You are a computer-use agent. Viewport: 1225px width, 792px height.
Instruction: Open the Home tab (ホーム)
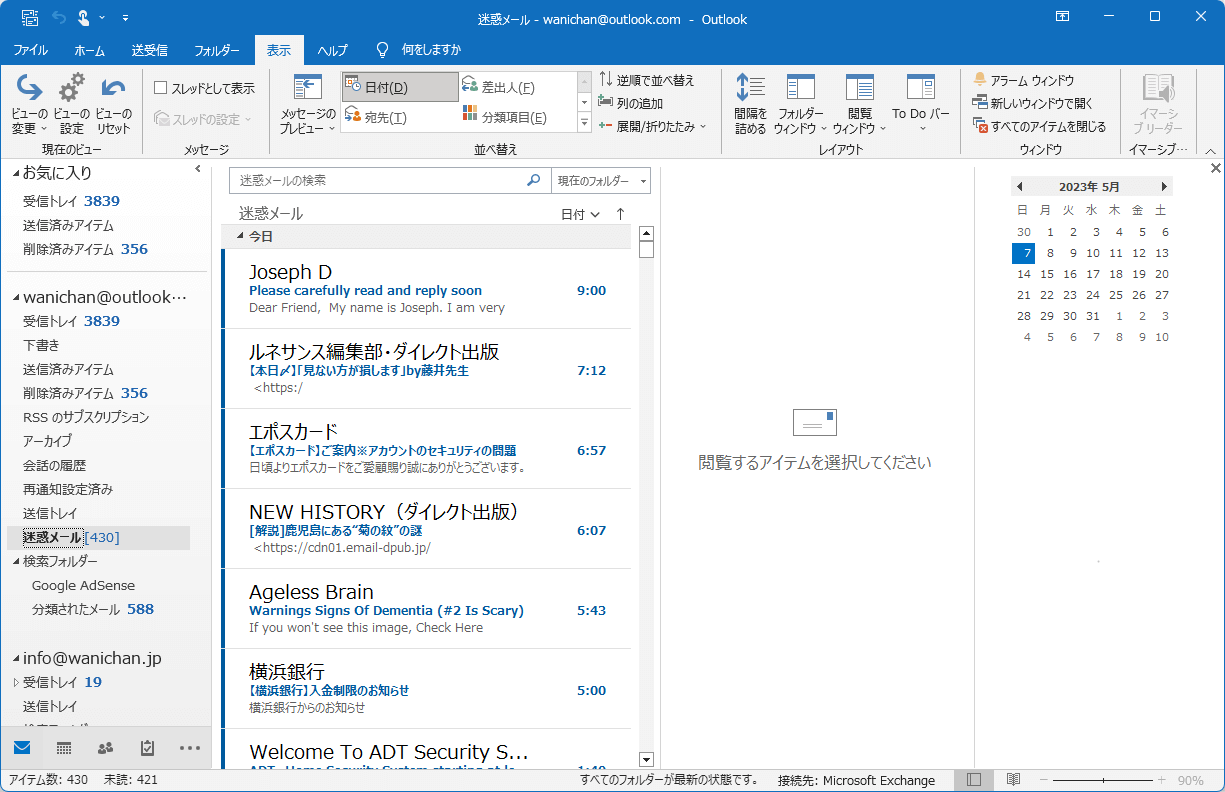pos(90,50)
